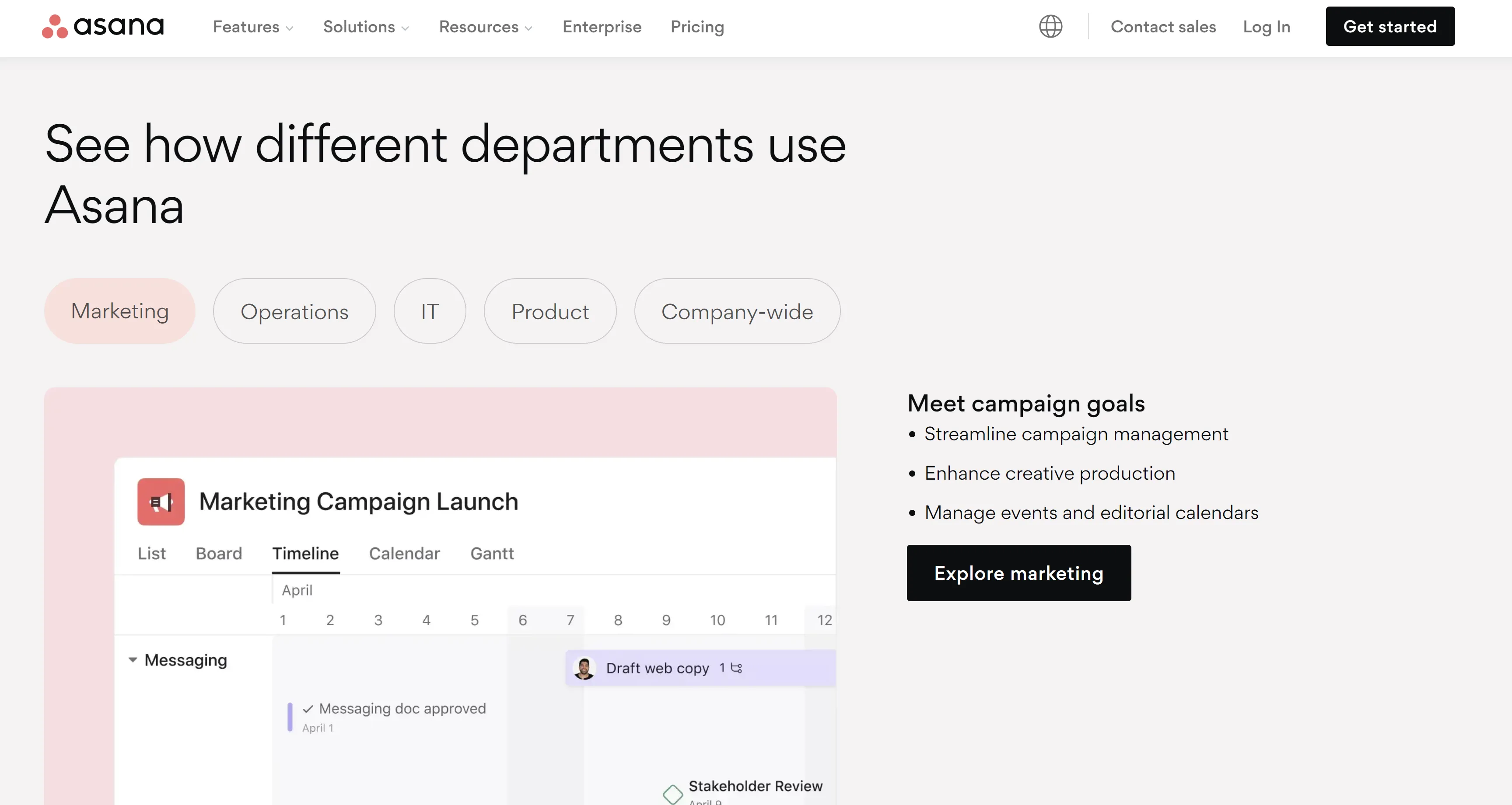
Task: Click the assignee avatar on Draft web copy
Action: (x=584, y=668)
